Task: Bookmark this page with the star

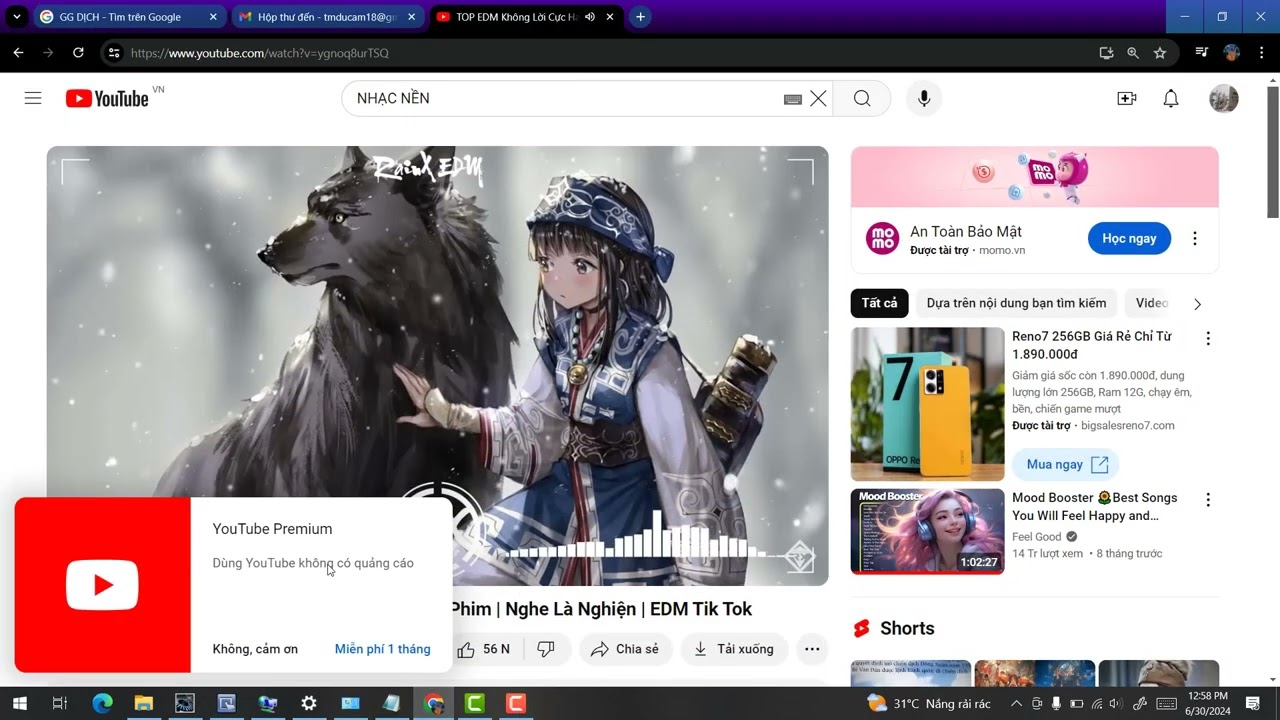Action: coord(1160,53)
